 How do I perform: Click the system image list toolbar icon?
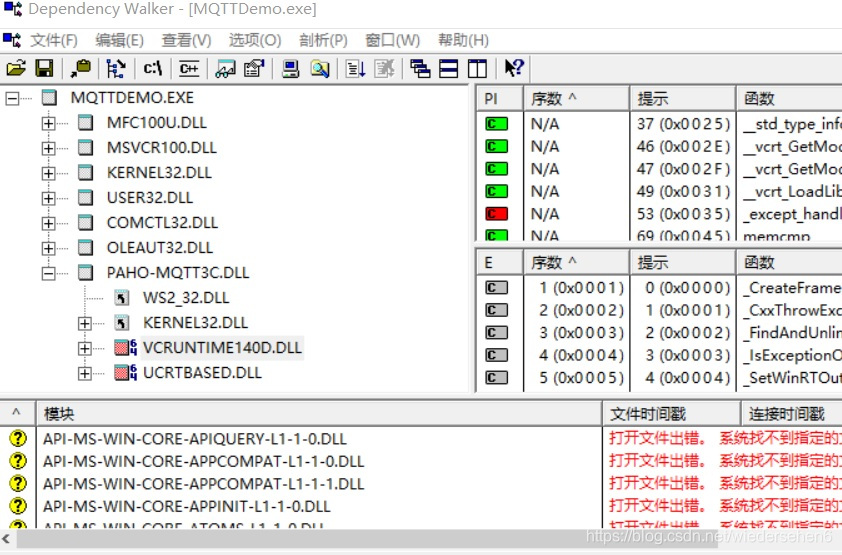[226, 69]
